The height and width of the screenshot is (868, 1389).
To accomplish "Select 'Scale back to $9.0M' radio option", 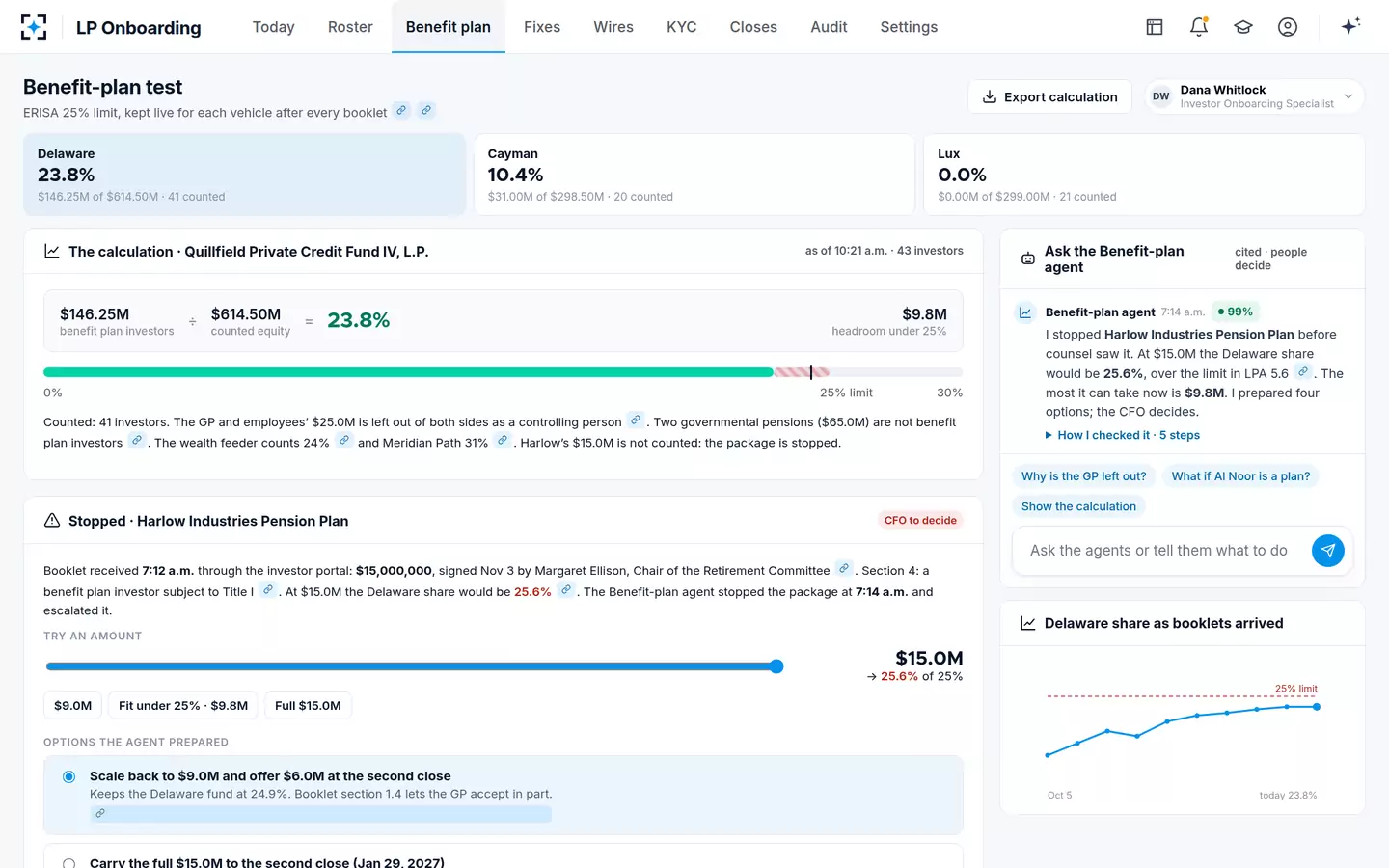I will click(x=69, y=776).
